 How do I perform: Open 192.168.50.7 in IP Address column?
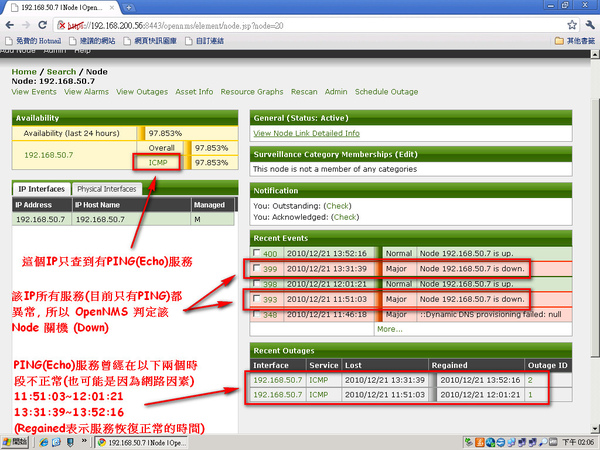tap(40, 219)
